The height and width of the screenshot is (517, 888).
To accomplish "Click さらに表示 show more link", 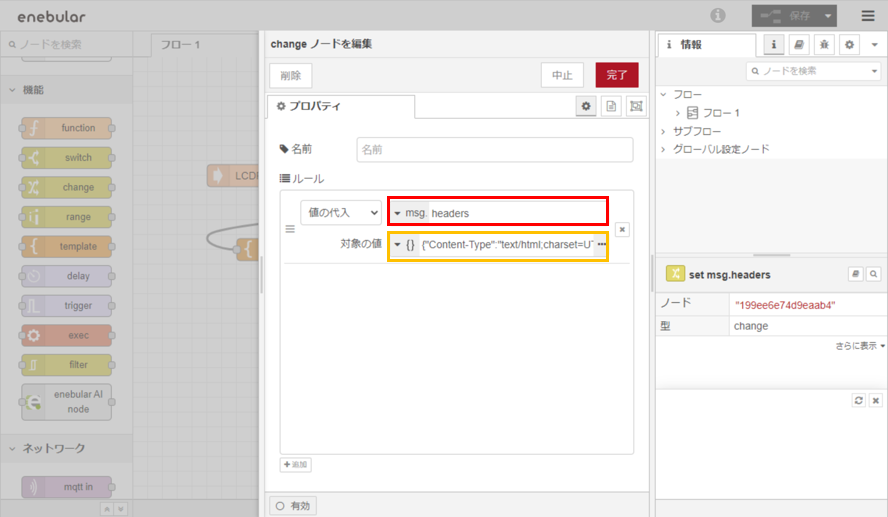I will [x=860, y=345].
